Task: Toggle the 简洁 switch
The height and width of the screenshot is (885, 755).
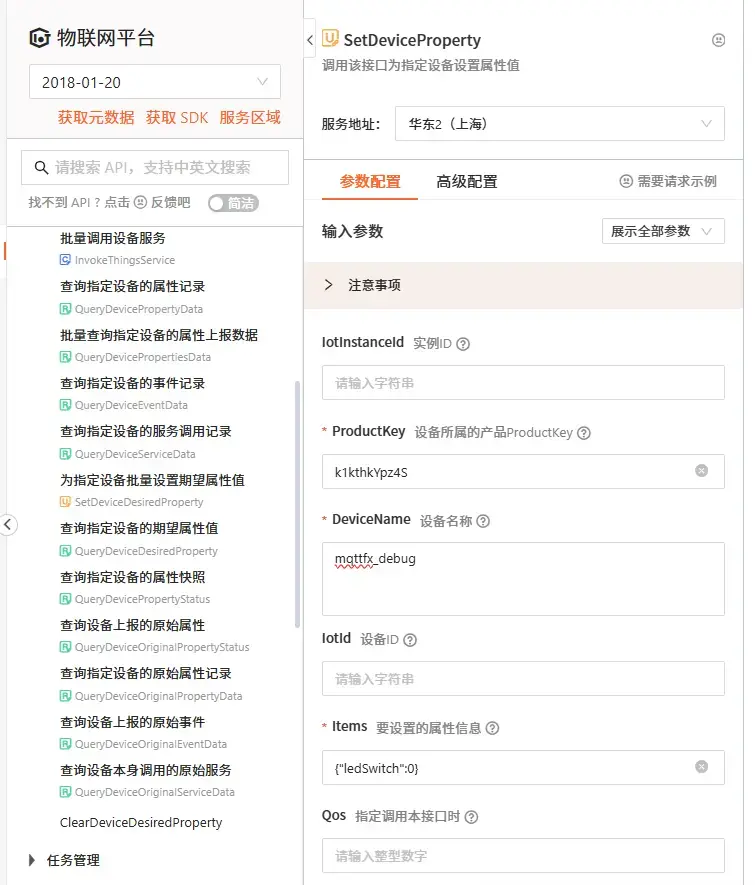Action: click(x=233, y=203)
